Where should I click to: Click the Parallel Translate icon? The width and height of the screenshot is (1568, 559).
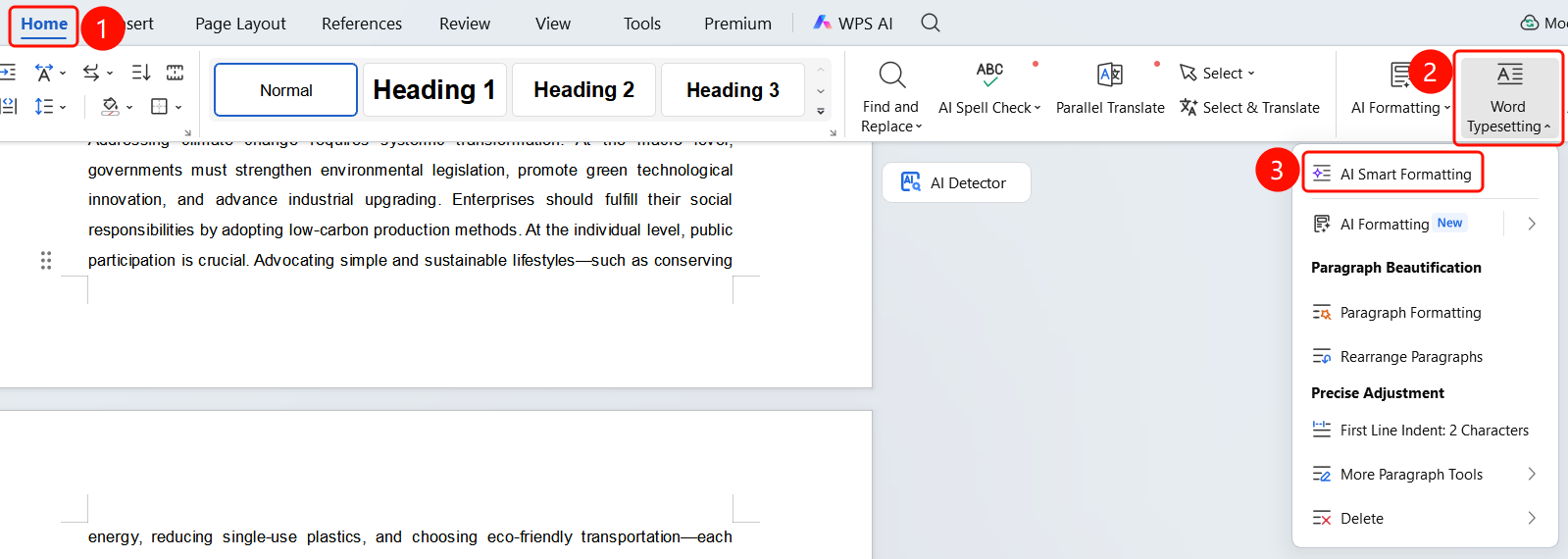(1110, 76)
